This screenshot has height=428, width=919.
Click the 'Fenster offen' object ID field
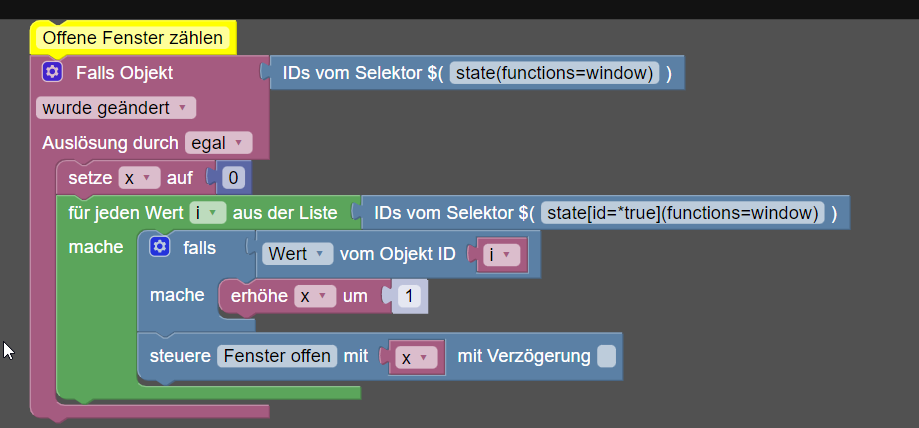pyautogui.click(x=277, y=356)
